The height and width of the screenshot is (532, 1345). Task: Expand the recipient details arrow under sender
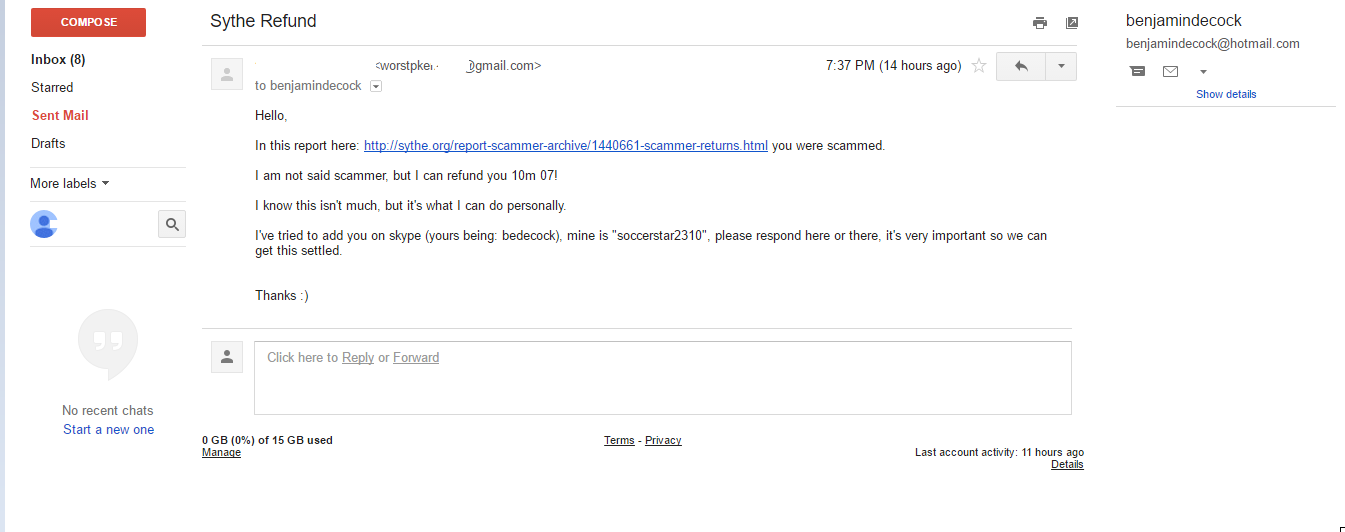376,87
